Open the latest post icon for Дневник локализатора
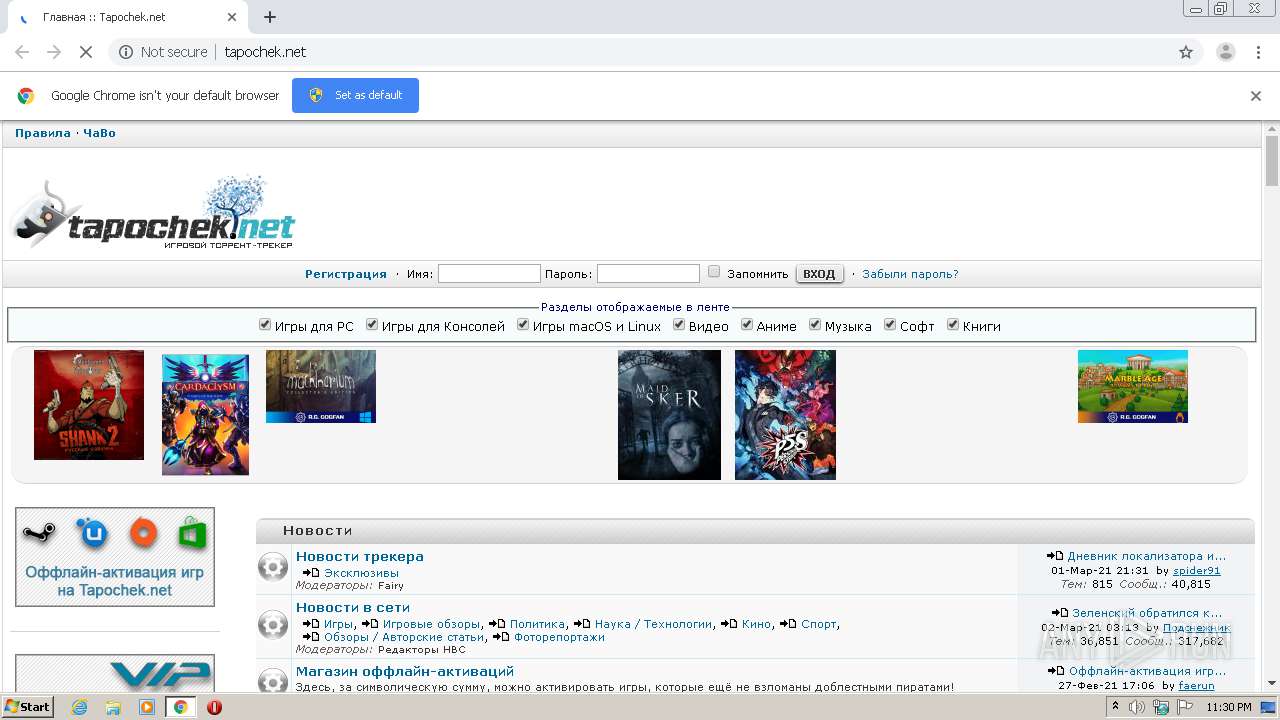Image resolution: width=1280 pixels, height=720 pixels. 1055,556
